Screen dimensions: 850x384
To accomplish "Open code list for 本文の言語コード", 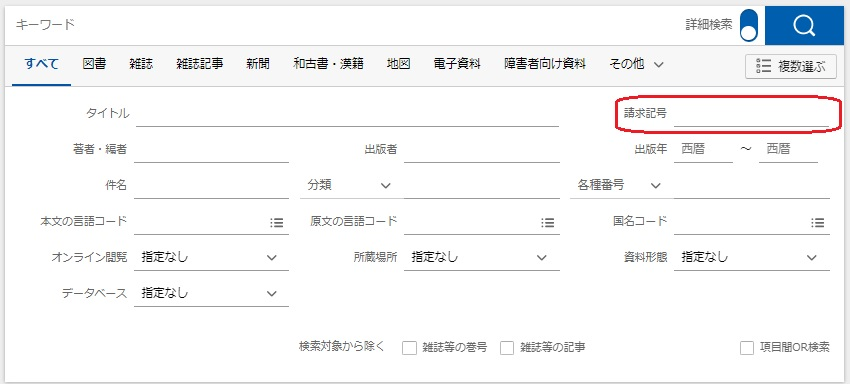I will tap(276, 222).
